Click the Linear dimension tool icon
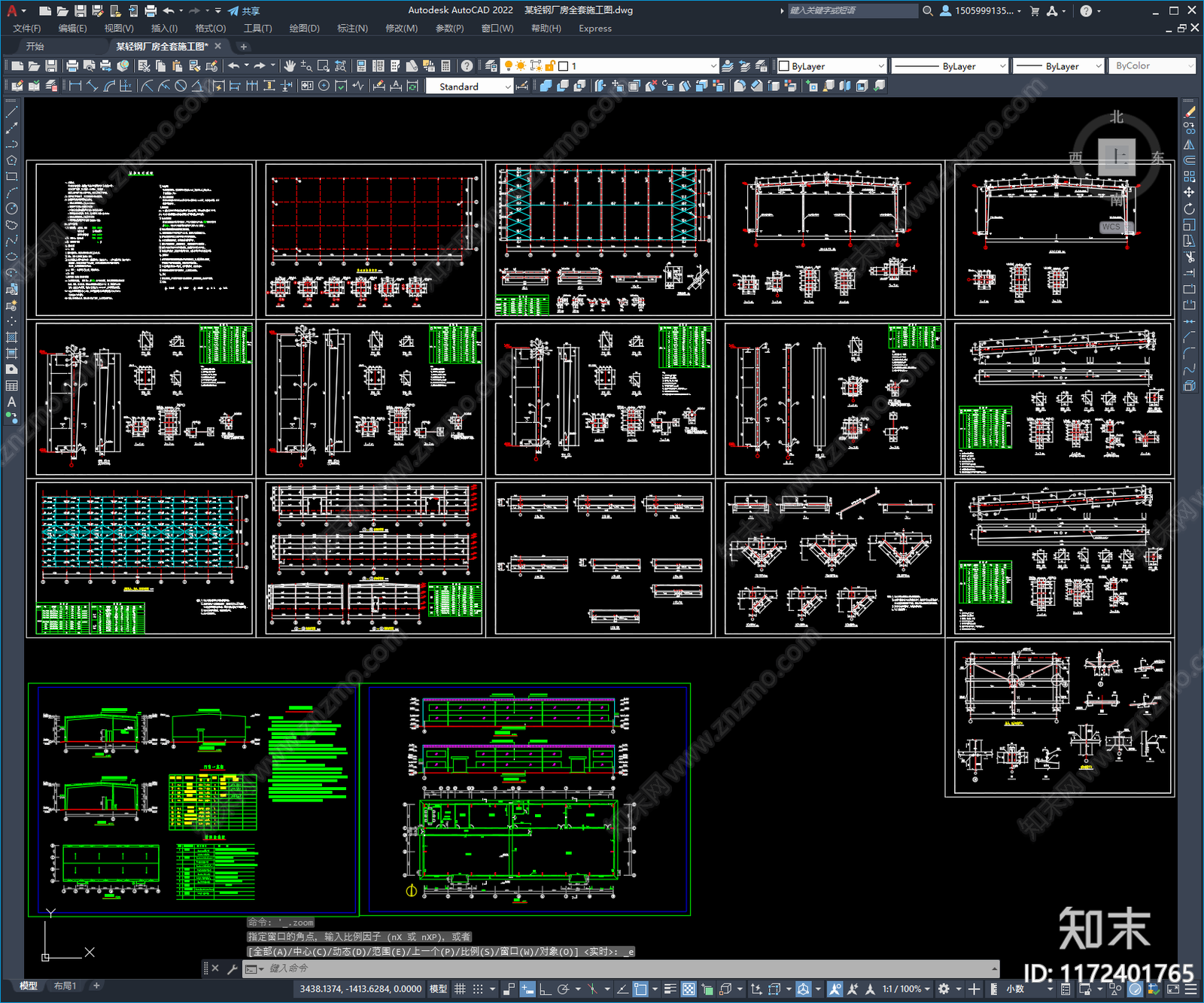The image size is (1204, 1003). [x=75, y=86]
